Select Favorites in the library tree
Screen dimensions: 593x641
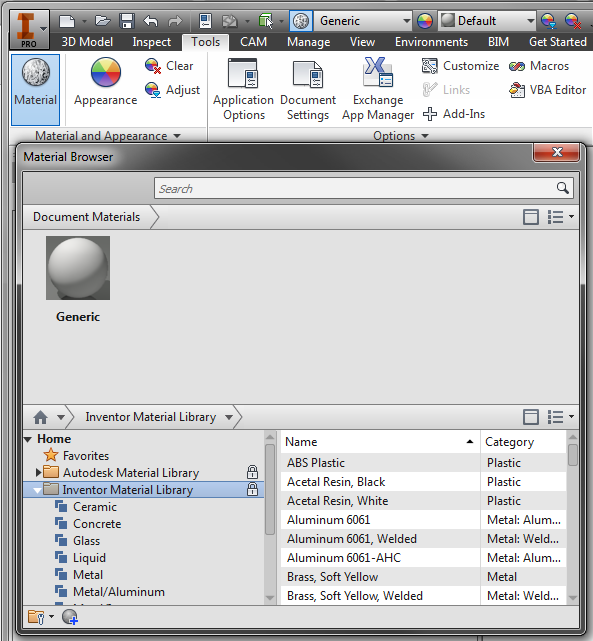tap(86, 456)
